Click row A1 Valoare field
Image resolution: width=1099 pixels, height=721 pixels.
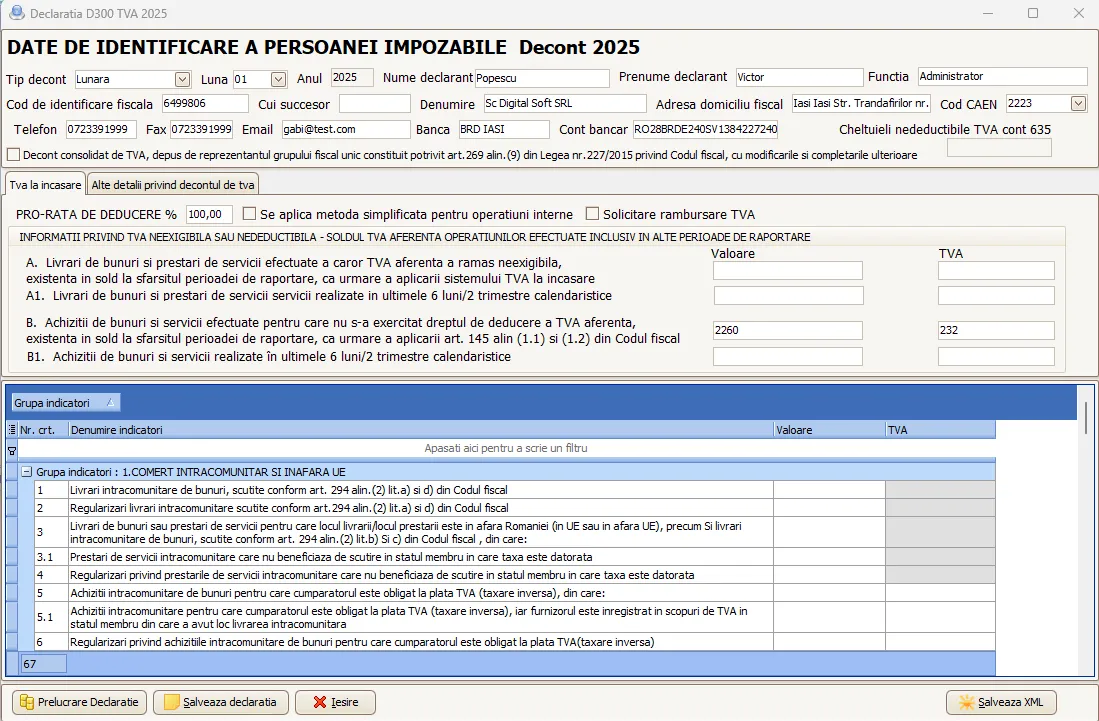(789, 295)
